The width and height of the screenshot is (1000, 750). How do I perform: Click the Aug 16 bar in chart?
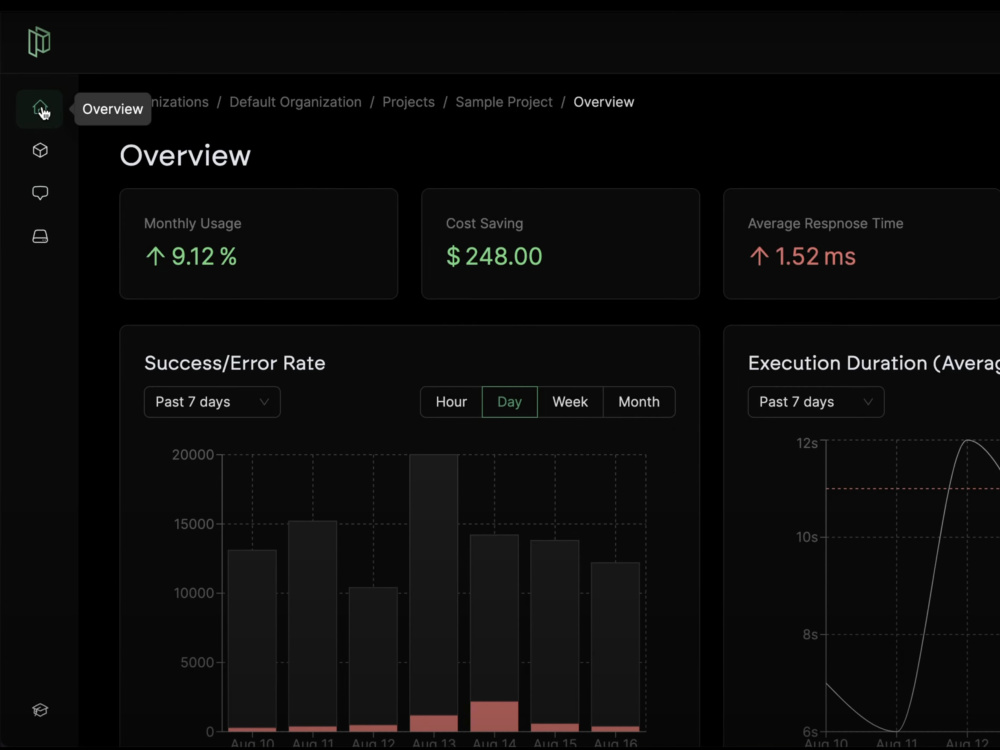click(x=615, y=647)
